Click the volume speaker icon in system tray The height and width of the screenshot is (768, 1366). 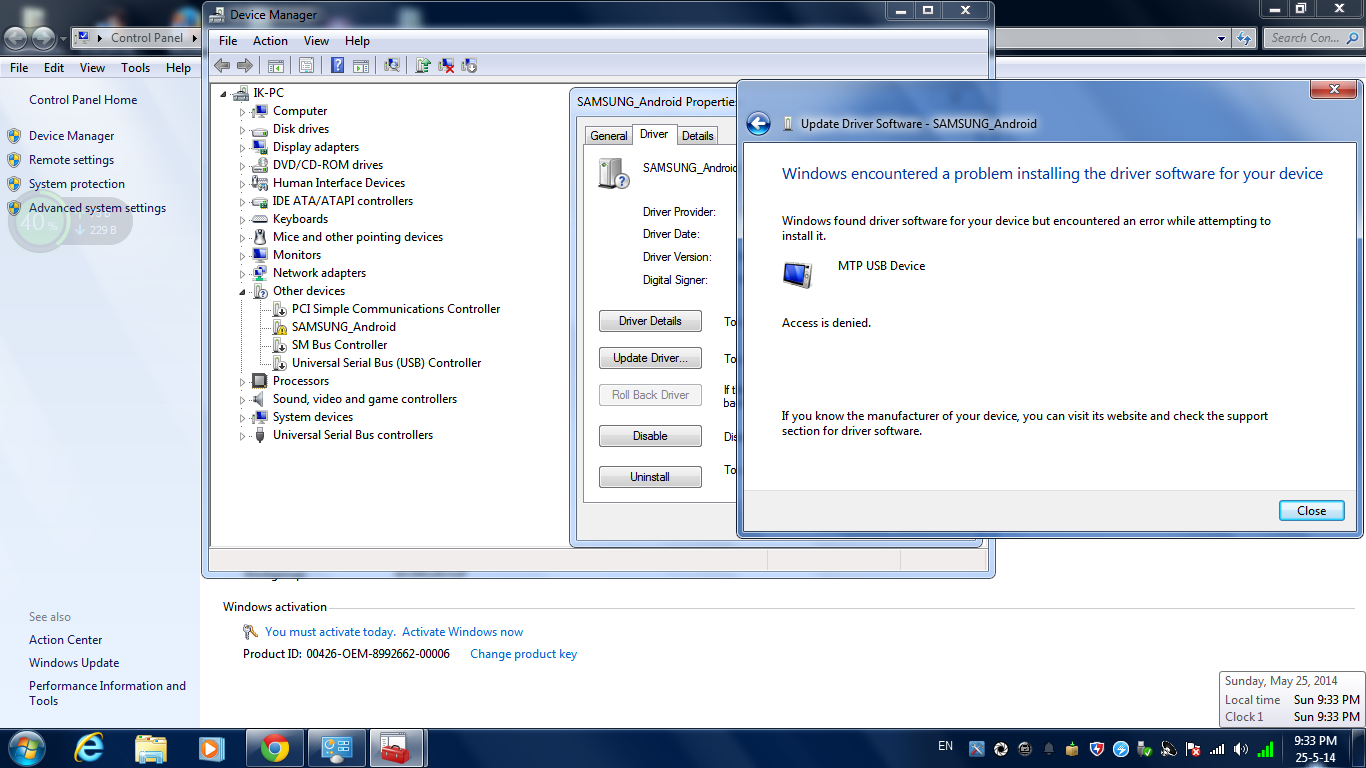tap(1241, 749)
